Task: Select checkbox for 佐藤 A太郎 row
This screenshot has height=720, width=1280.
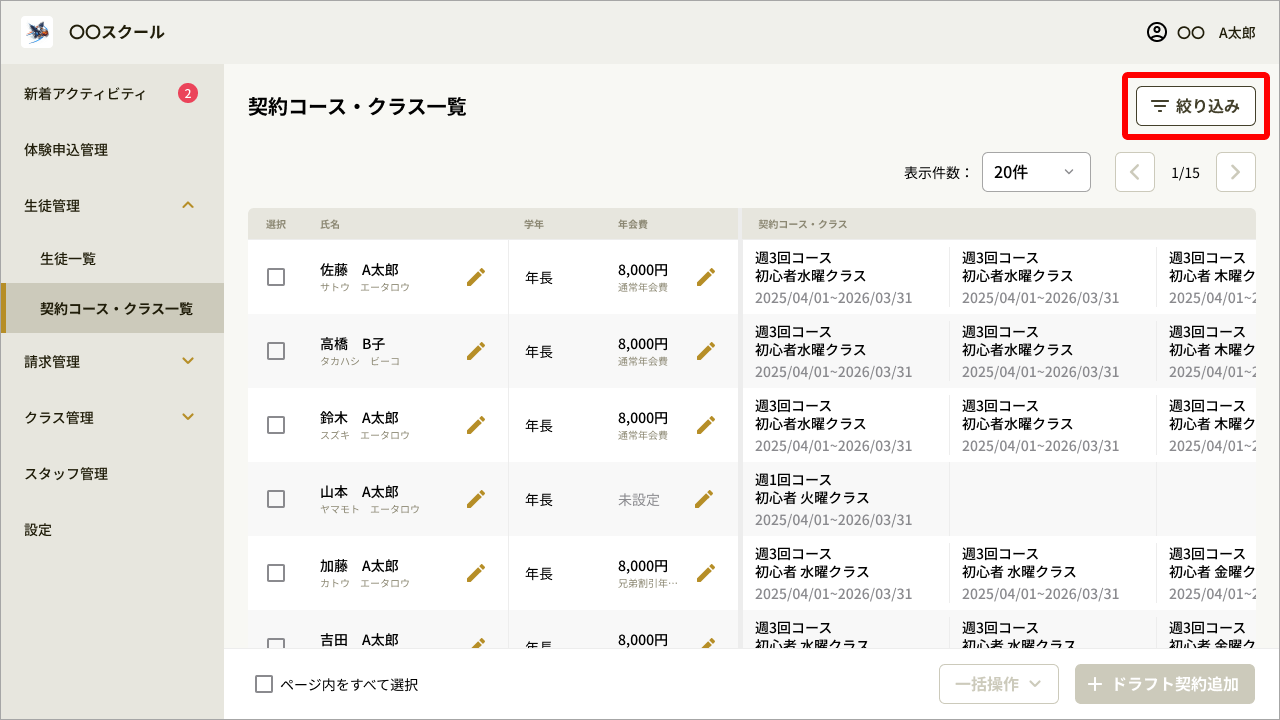Action: (x=276, y=277)
